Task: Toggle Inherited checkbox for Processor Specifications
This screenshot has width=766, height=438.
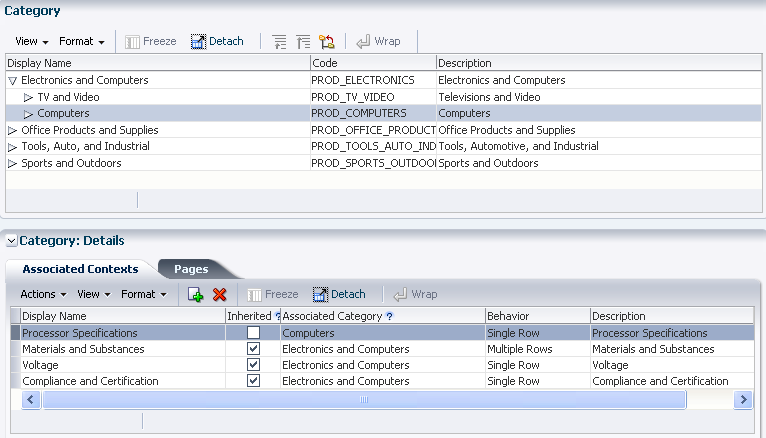Action: pos(253,333)
